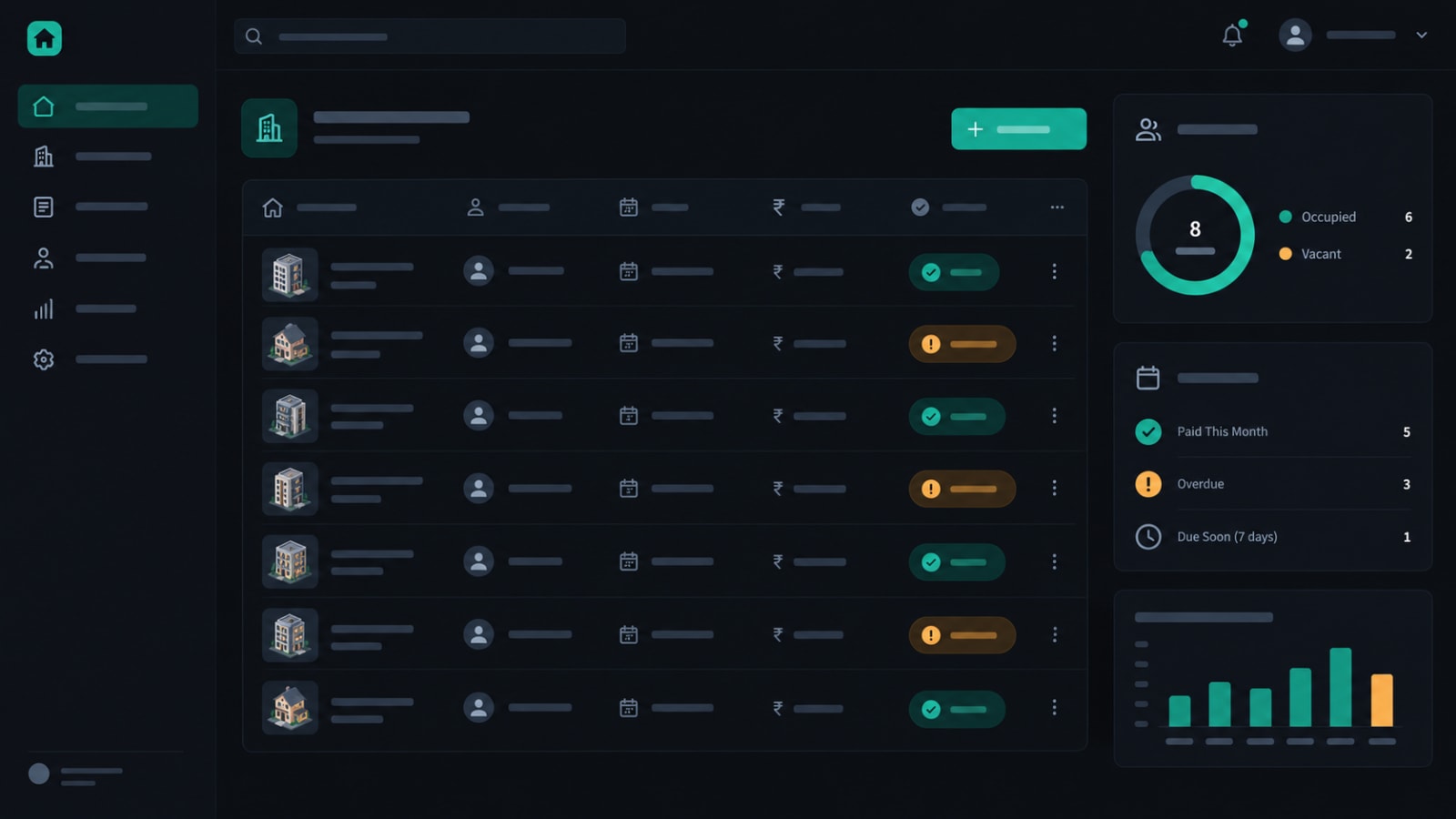
Task: Select the orange Vacant legend dot
Action: click(1286, 254)
